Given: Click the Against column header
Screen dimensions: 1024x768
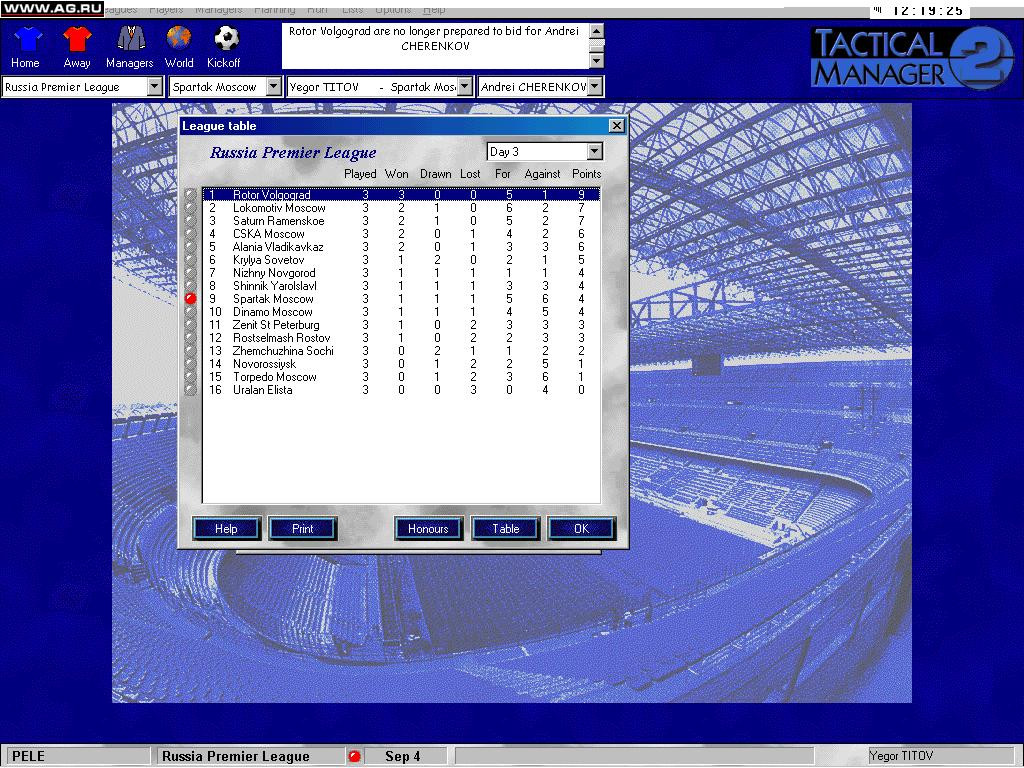Looking at the screenshot, I should tap(542, 174).
